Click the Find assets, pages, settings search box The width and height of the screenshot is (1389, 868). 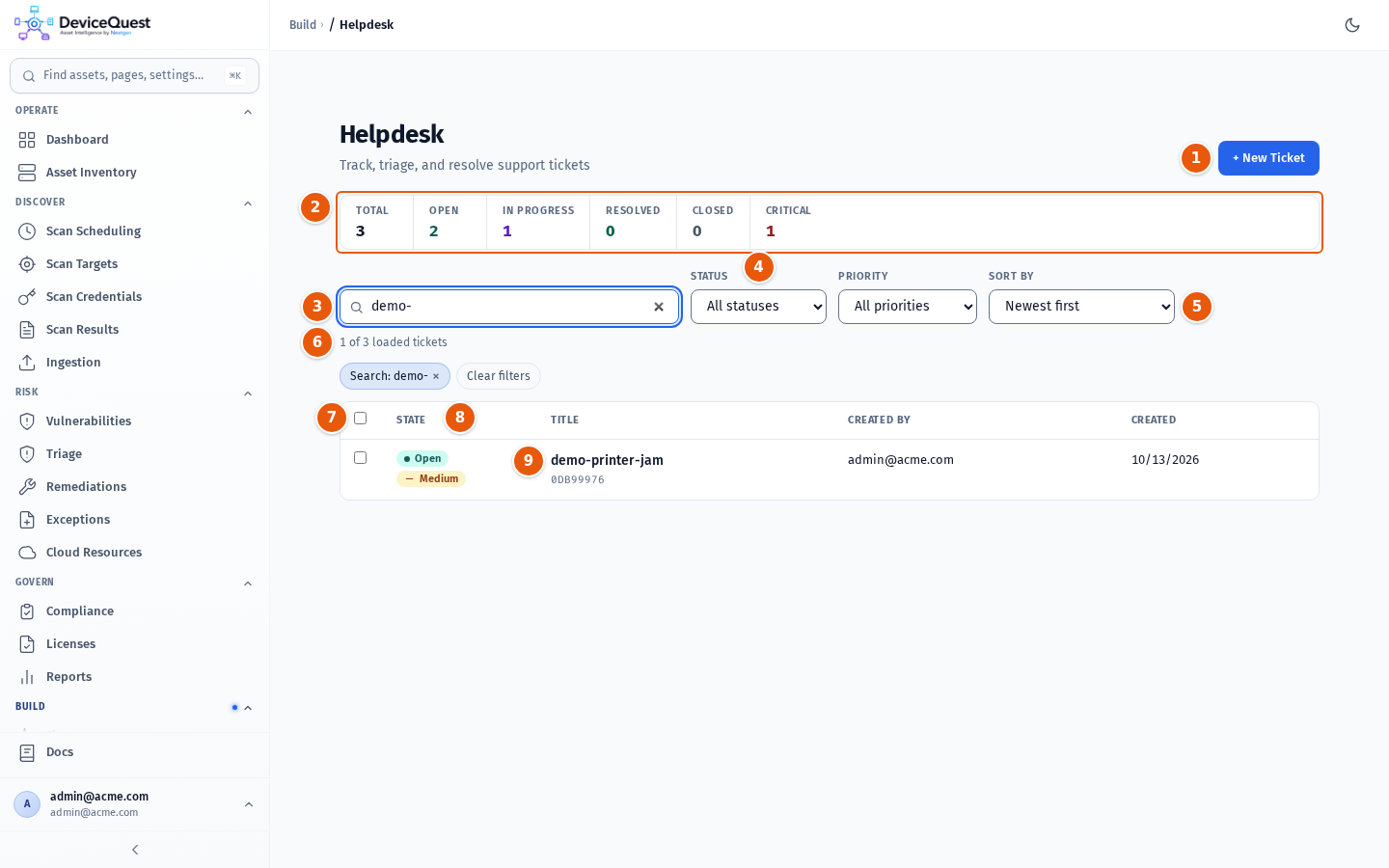[x=134, y=75]
